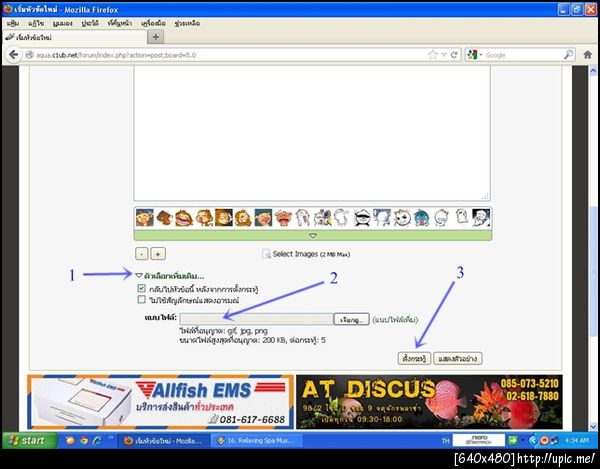
Task: Toggle return to topic after posting checkbox
Action: (142, 288)
